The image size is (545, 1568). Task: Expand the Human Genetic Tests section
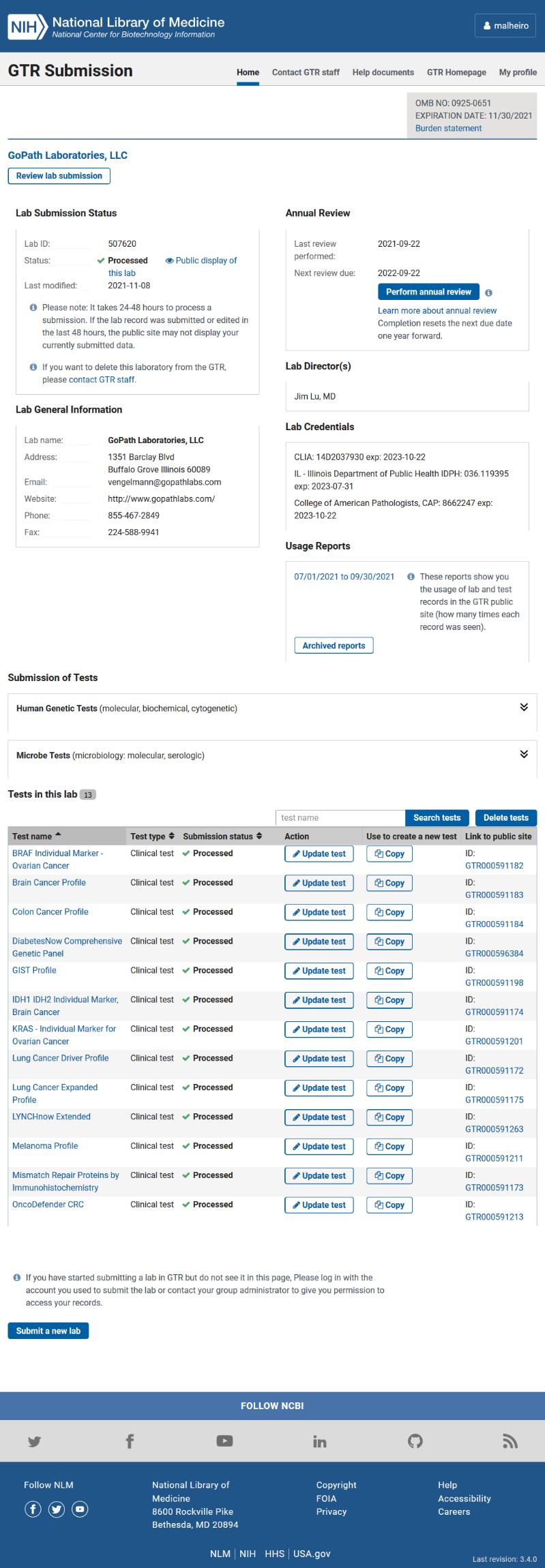pos(524,707)
